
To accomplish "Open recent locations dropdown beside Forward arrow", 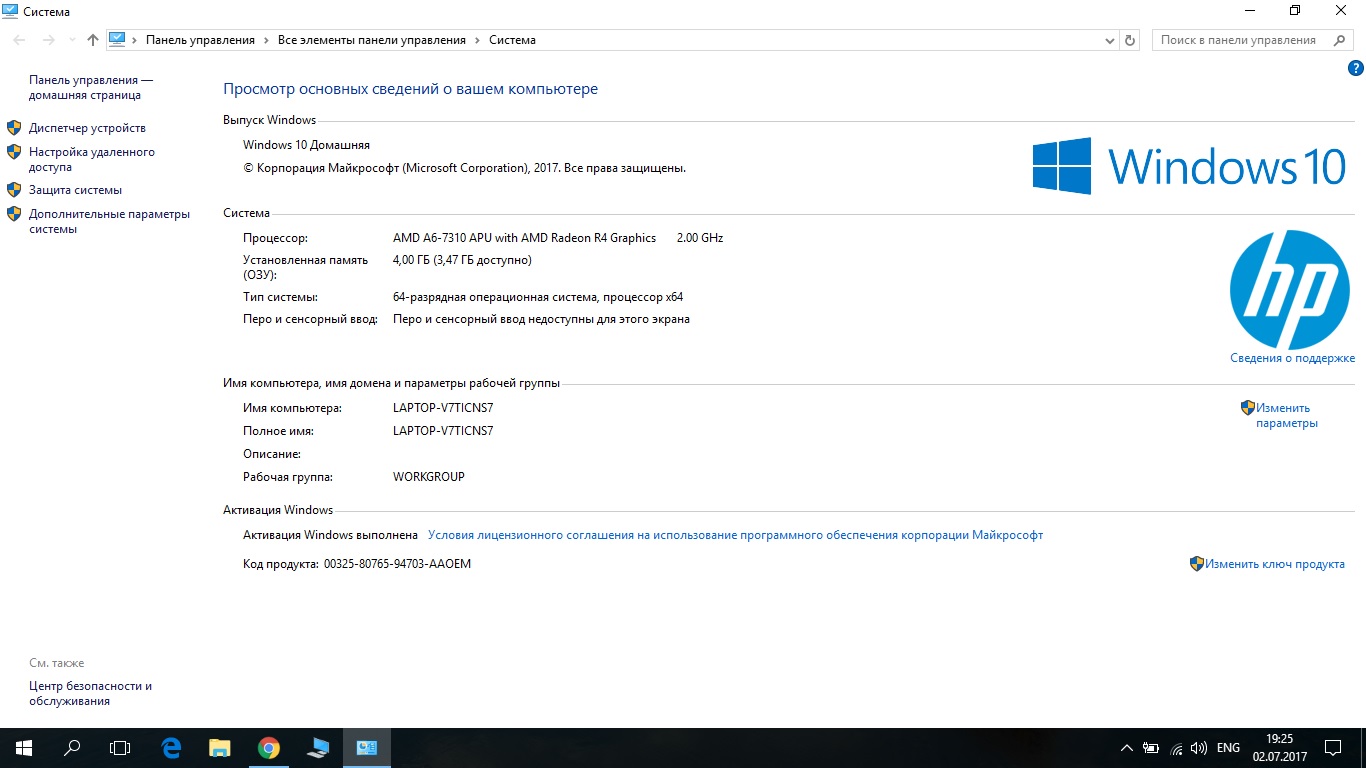I will click(71, 40).
